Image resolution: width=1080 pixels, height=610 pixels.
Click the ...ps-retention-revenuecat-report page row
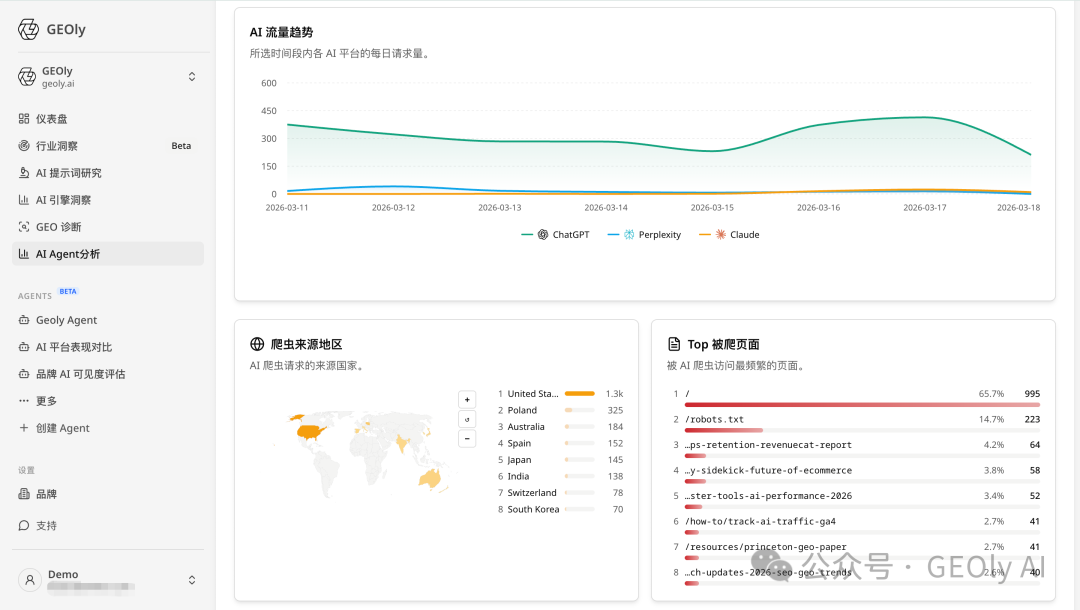coord(855,448)
